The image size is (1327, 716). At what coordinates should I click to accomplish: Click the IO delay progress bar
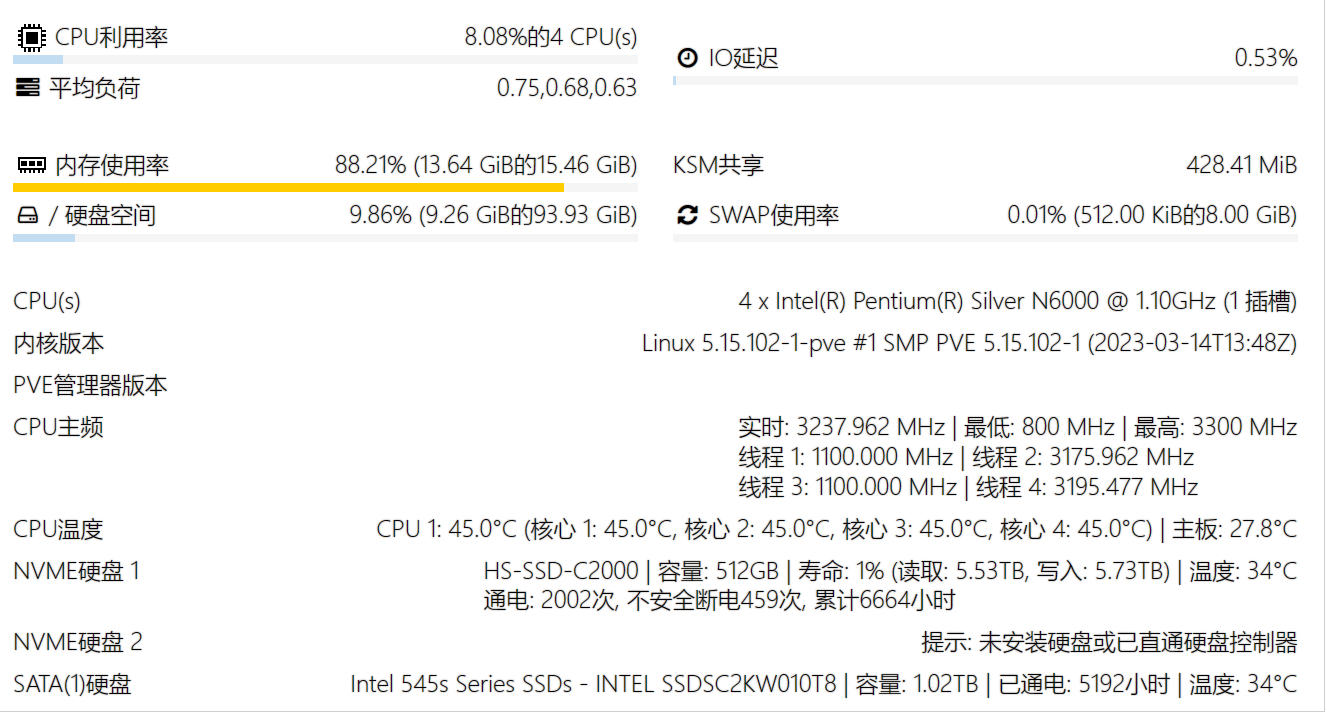pos(985,80)
